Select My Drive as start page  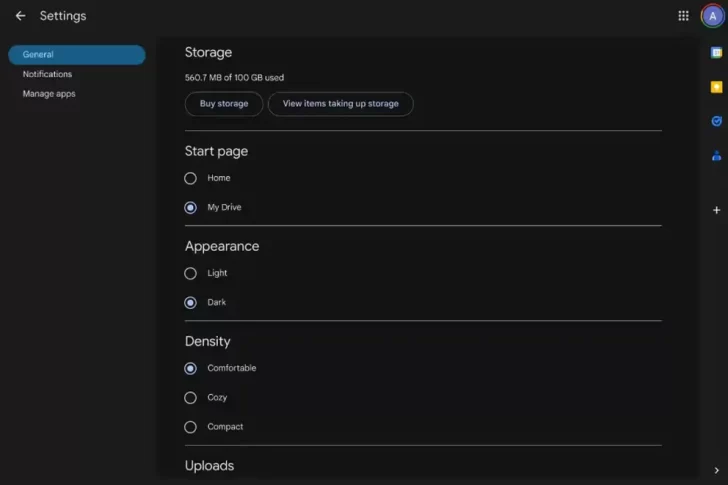click(x=190, y=208)
